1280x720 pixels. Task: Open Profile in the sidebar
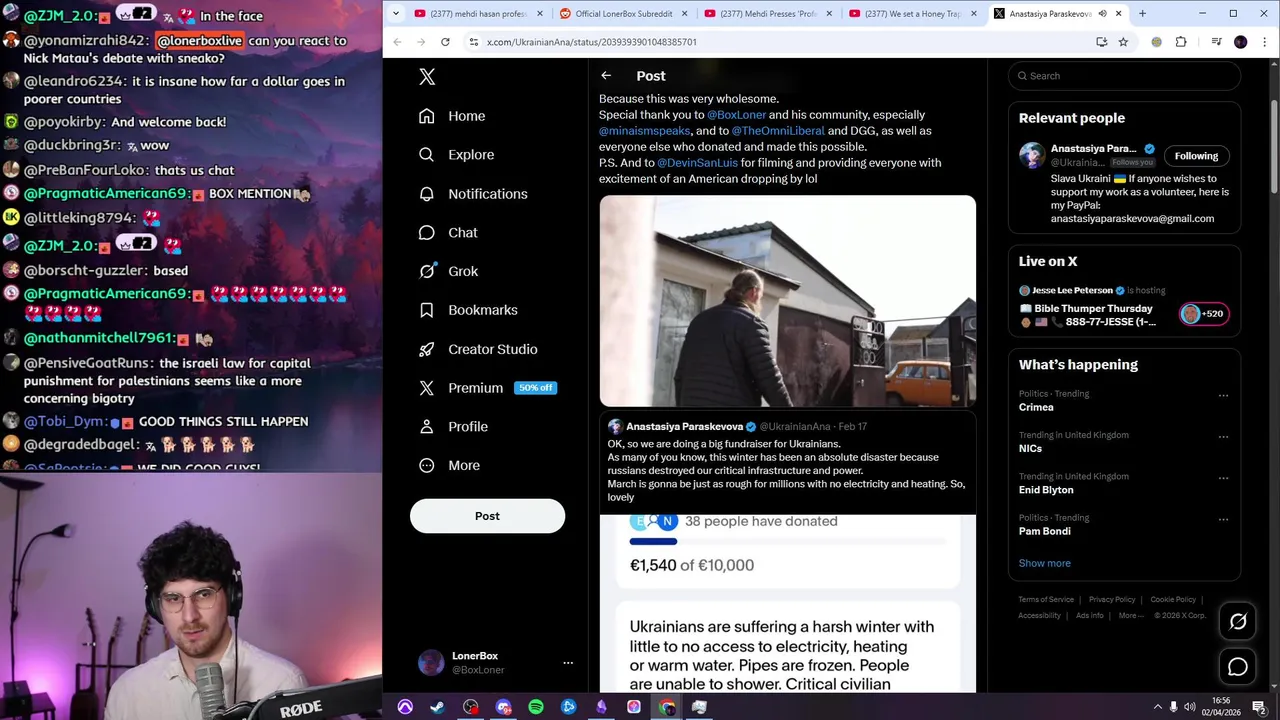[x=454, y=427]
